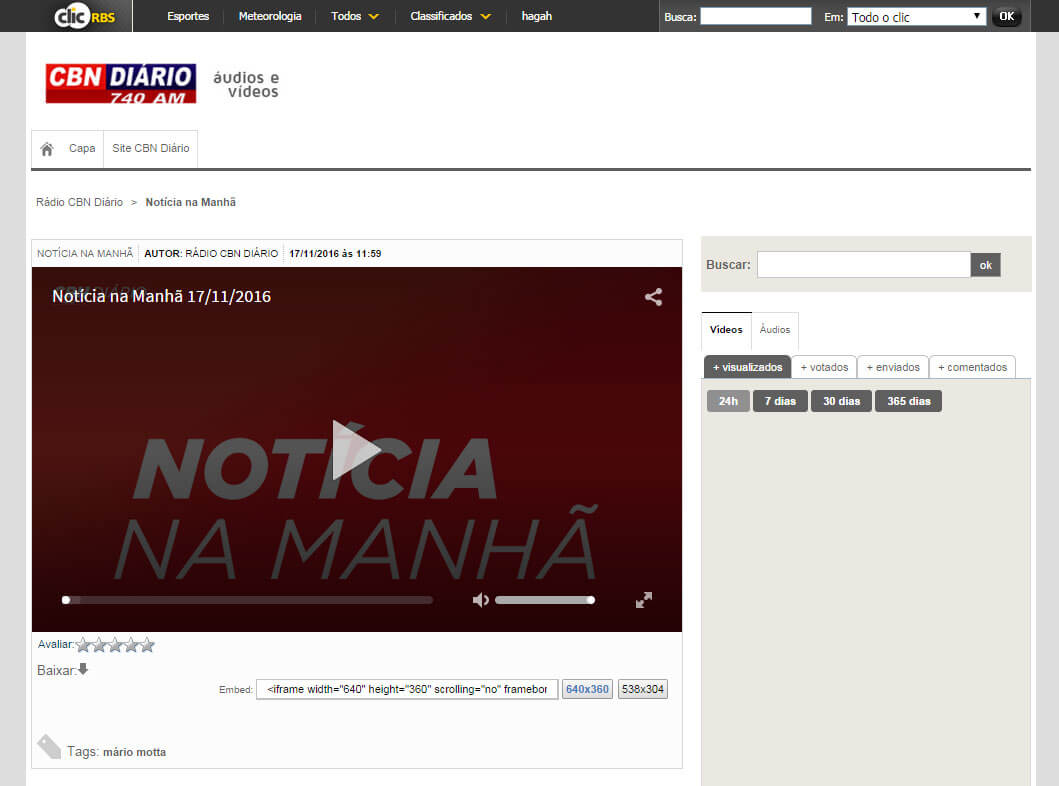Rate the video one star

tap(84, 645)
